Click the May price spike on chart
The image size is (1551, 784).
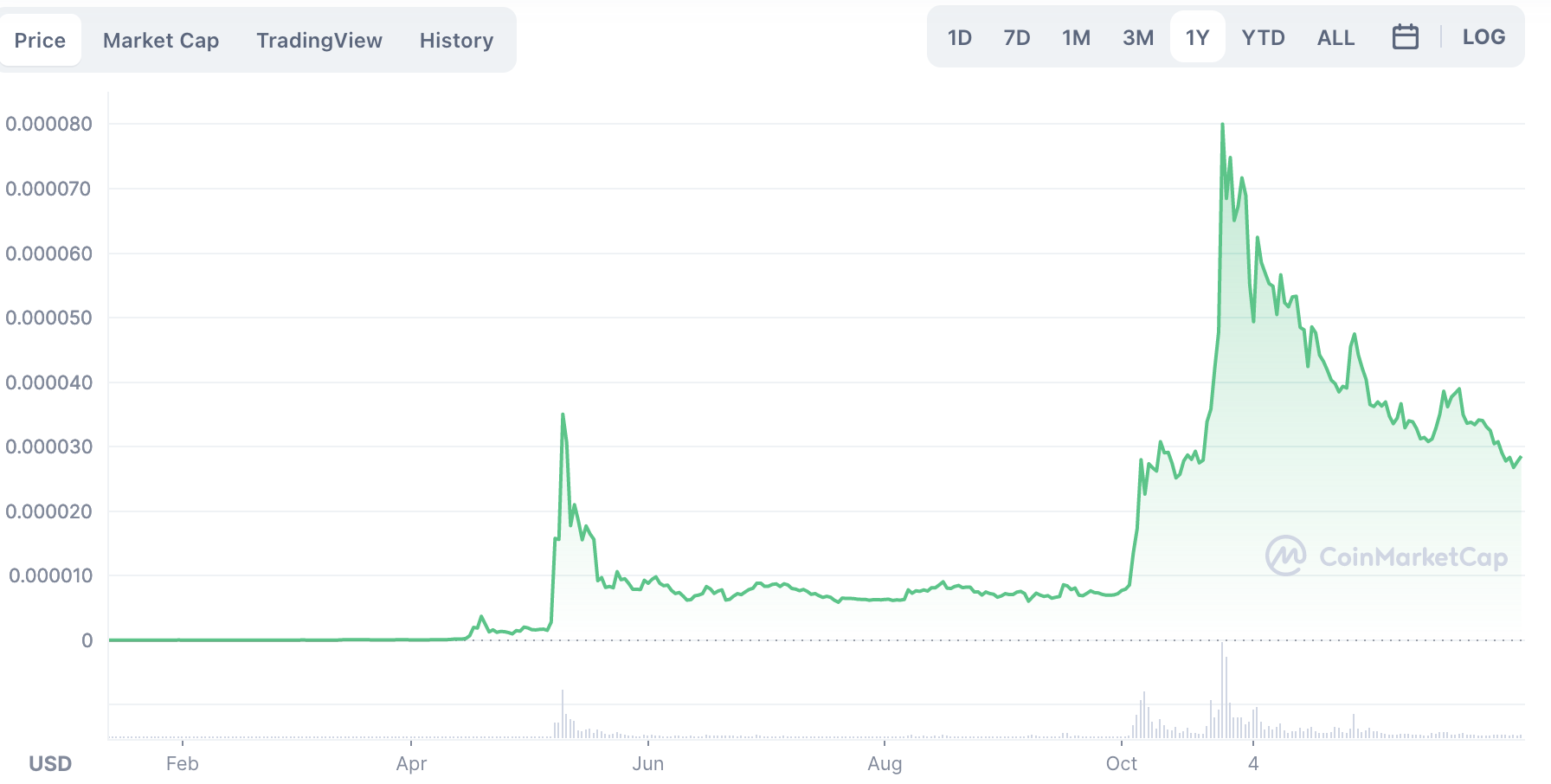coord(563,414)
